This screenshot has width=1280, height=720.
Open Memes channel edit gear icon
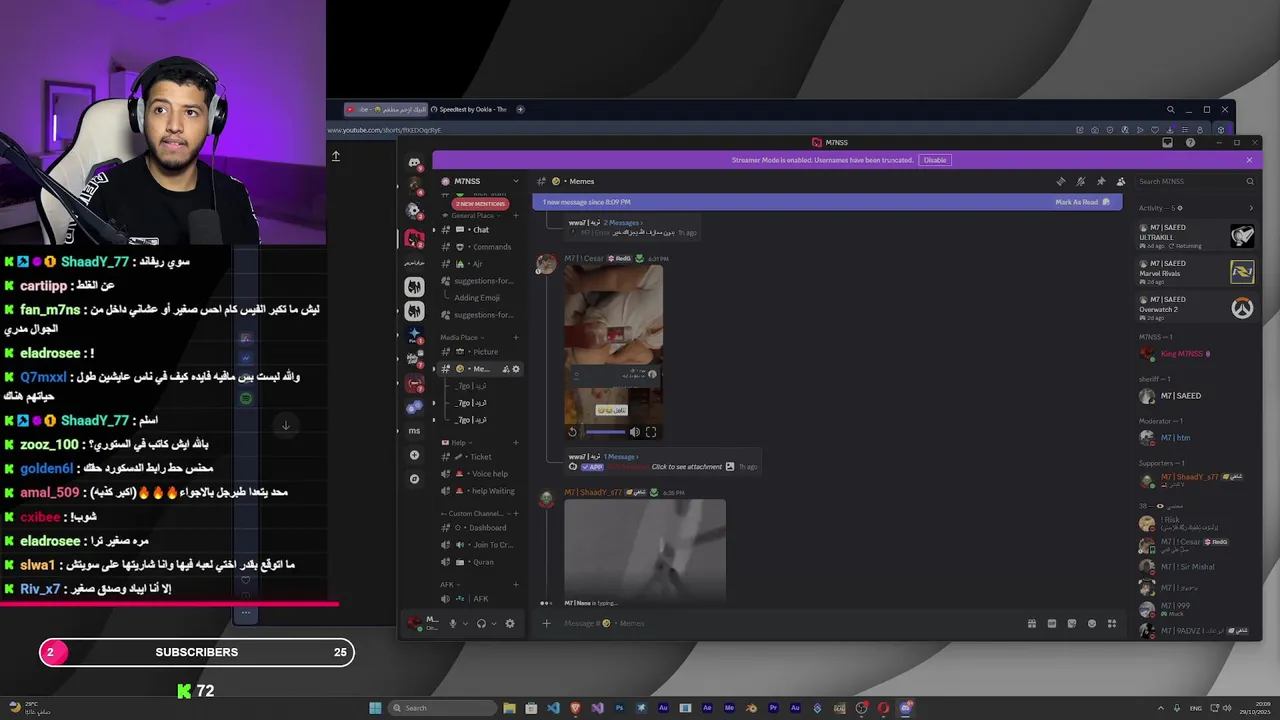[516, 369]
